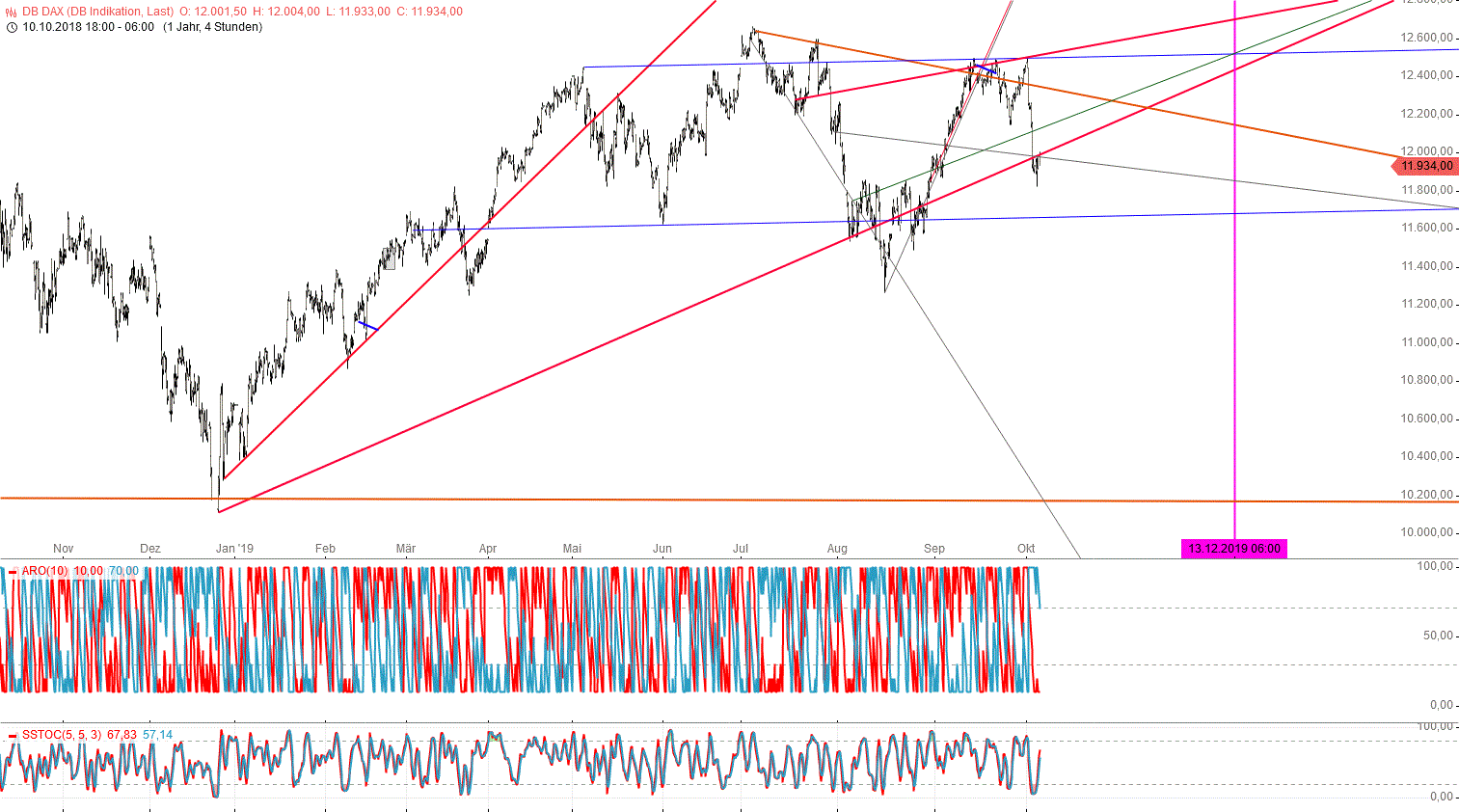Click the low value L: 11.933,00
The width and height of the screenshot is (1459, 812).
click(x=358, y=12)
